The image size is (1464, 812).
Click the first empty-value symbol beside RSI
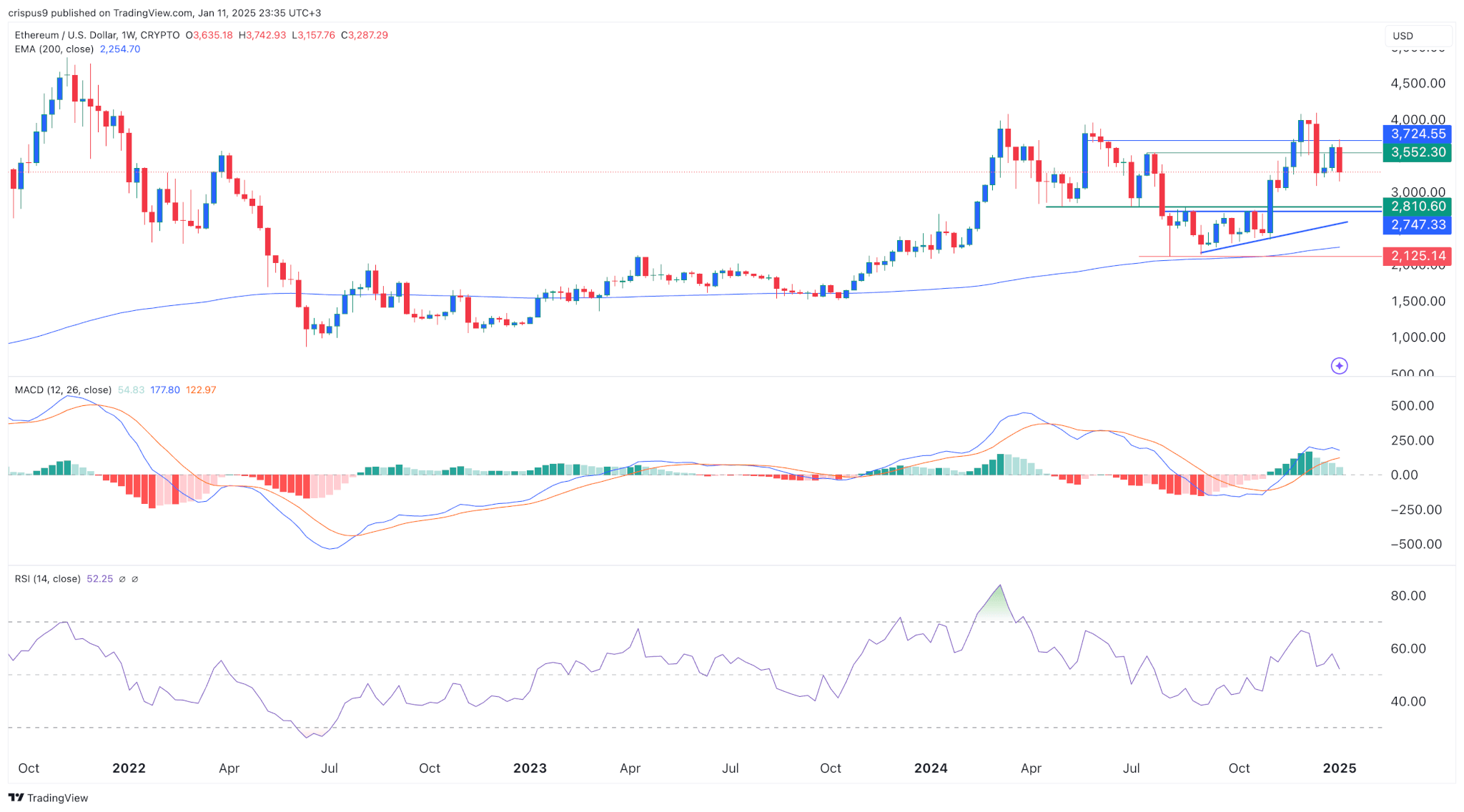tap(122, 579)
